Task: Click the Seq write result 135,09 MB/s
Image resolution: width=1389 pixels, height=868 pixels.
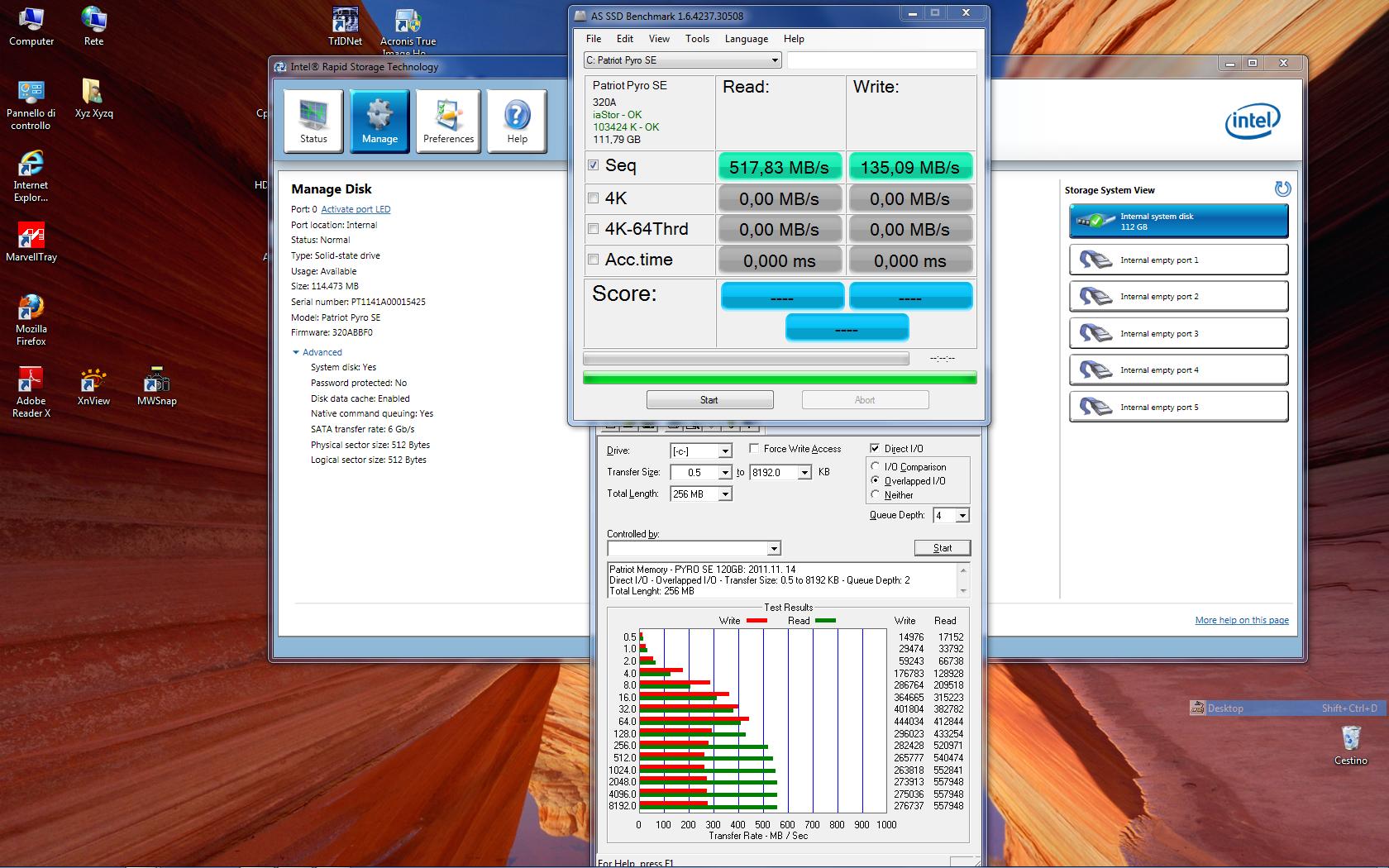Action: (x=910, y=167)
